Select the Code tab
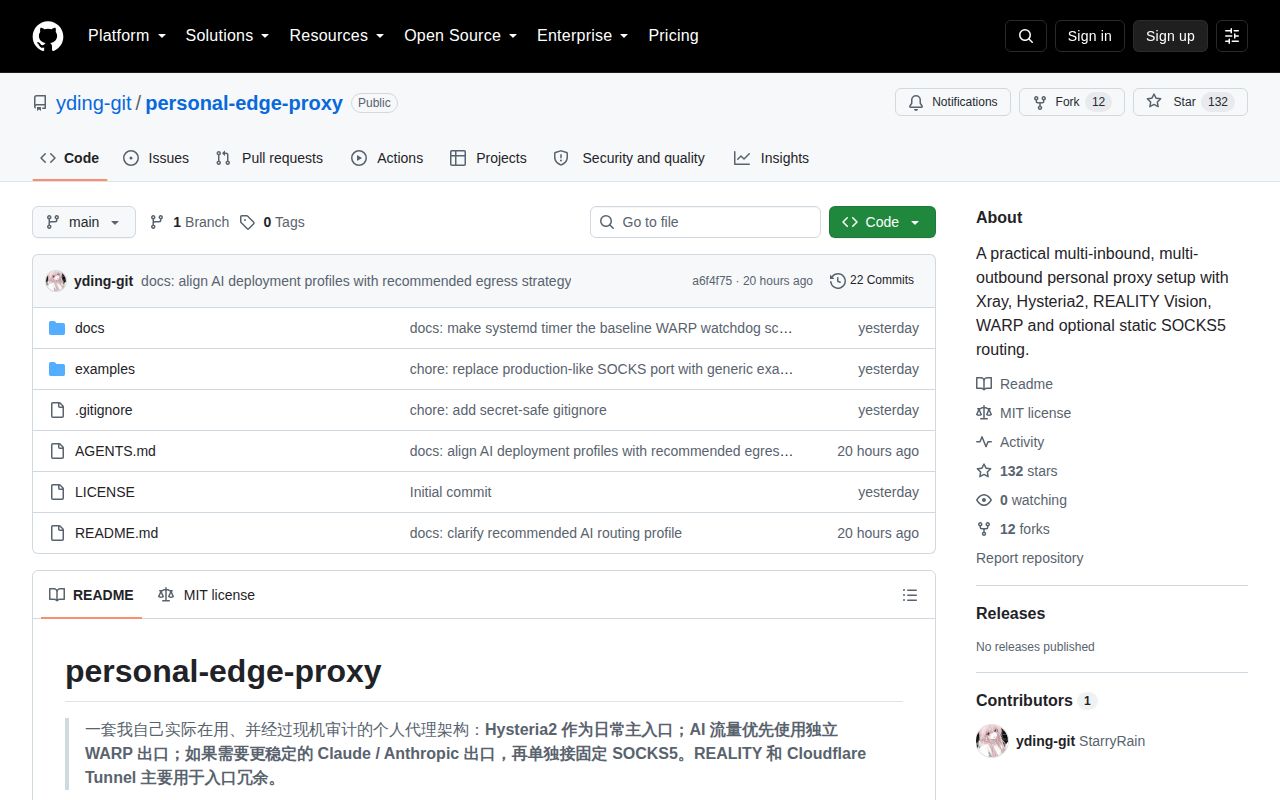Screen dimensions: 1280x800 click(x=70, y=158)
